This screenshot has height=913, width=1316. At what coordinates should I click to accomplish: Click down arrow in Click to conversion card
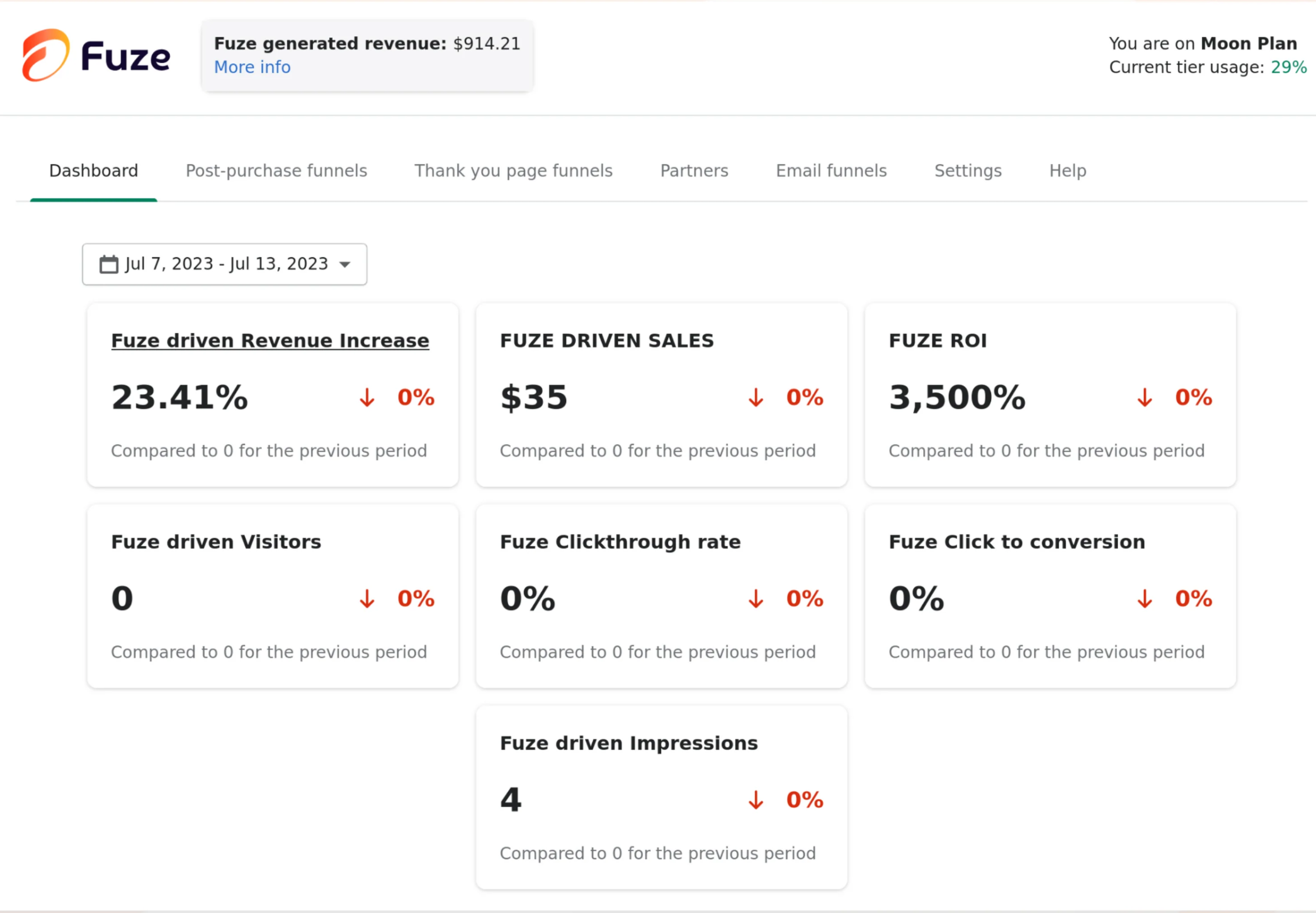click(1145, 598)
